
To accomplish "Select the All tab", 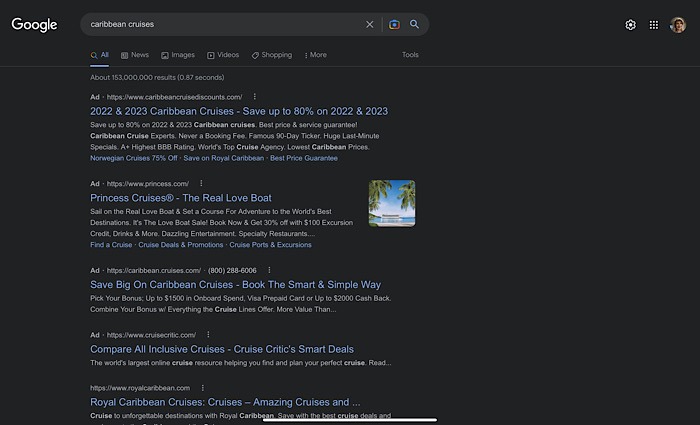I will click(x=100, y=55).
